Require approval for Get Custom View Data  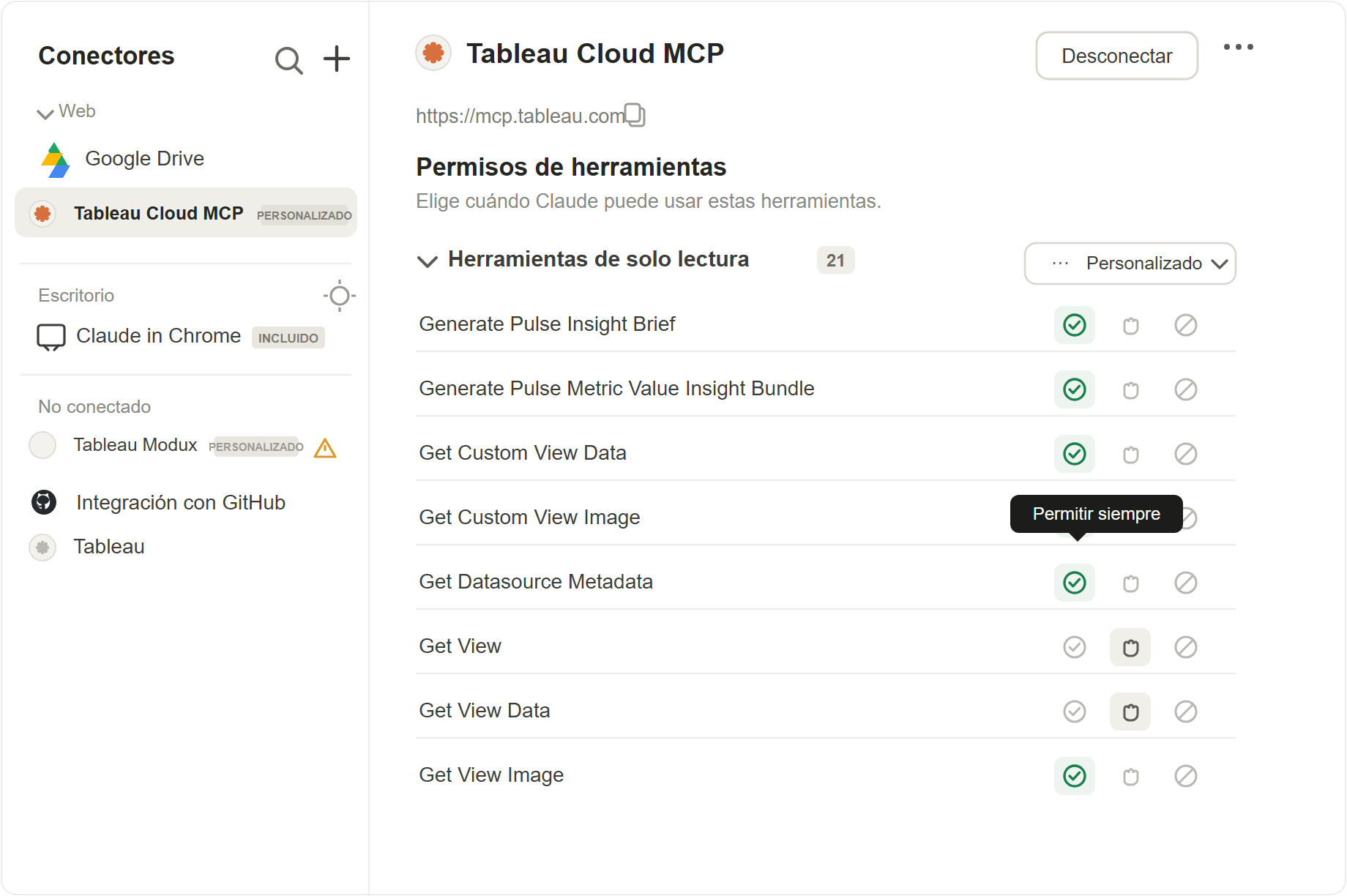coord(1131,454)
